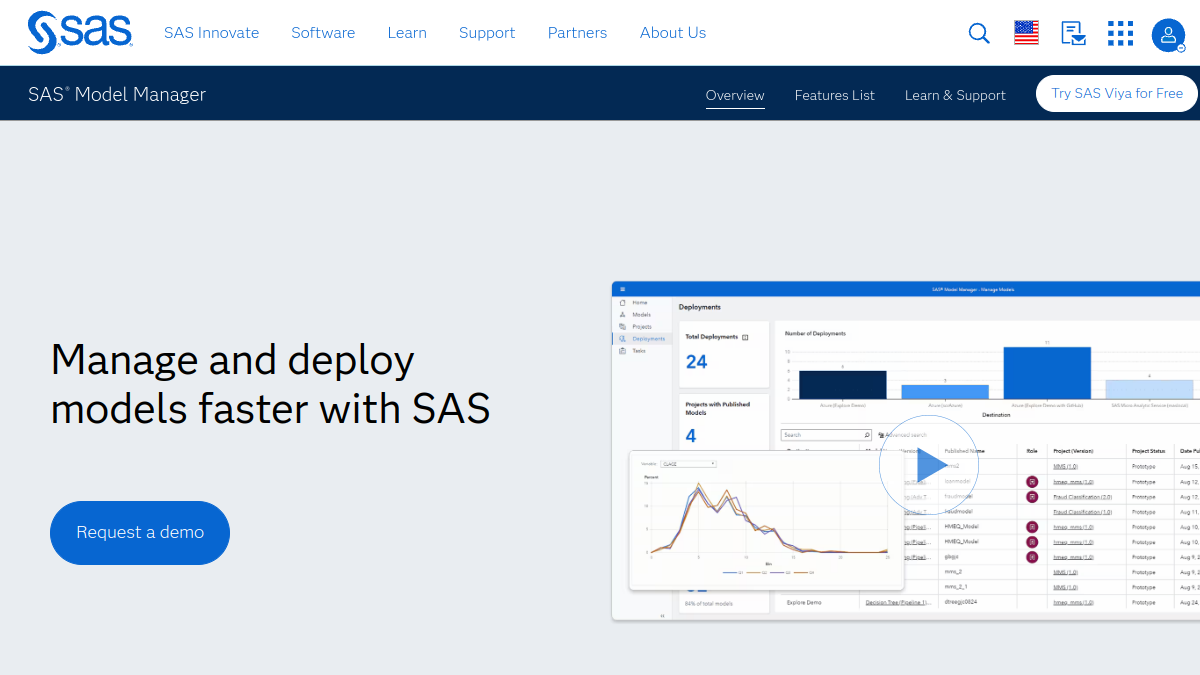
Task: Open the About Us menu
Action: tap(673, 33)
